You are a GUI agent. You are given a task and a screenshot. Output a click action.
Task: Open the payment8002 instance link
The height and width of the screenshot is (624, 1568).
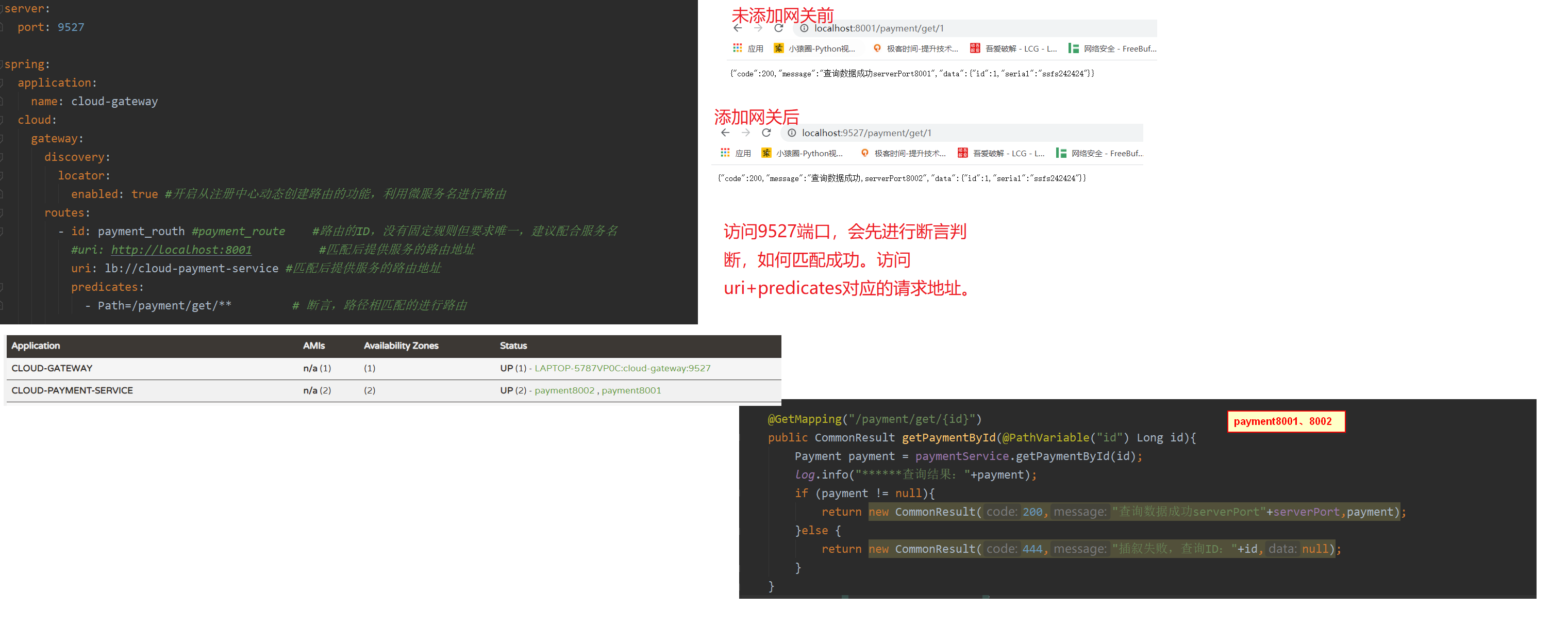click(564, 391)
